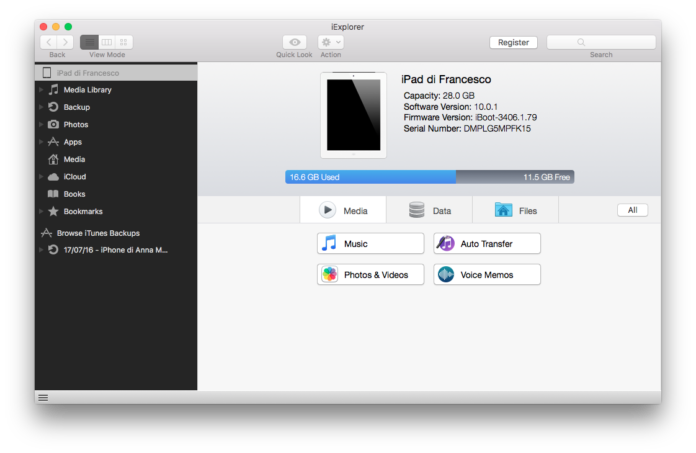Switch to icon grid view mode
696x453 pixels.
coord(123,42)
